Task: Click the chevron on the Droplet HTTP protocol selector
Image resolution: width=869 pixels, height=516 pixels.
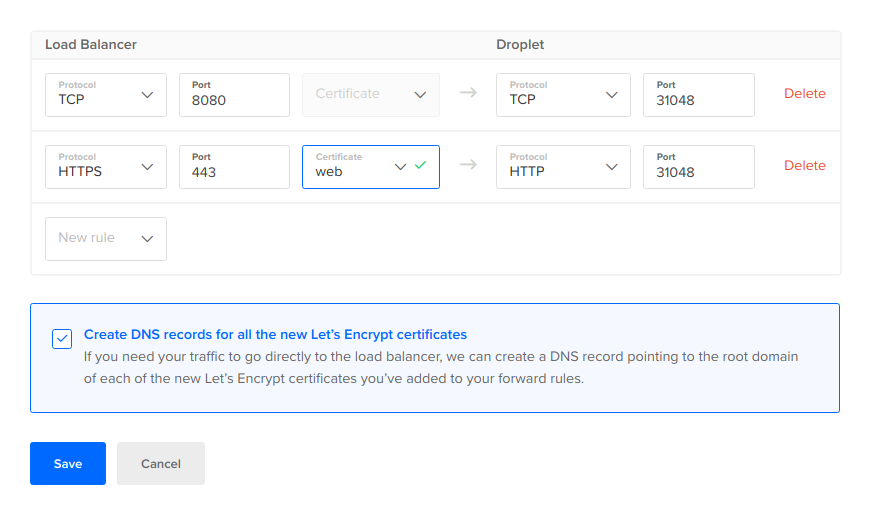Action: tap(612, 167)
